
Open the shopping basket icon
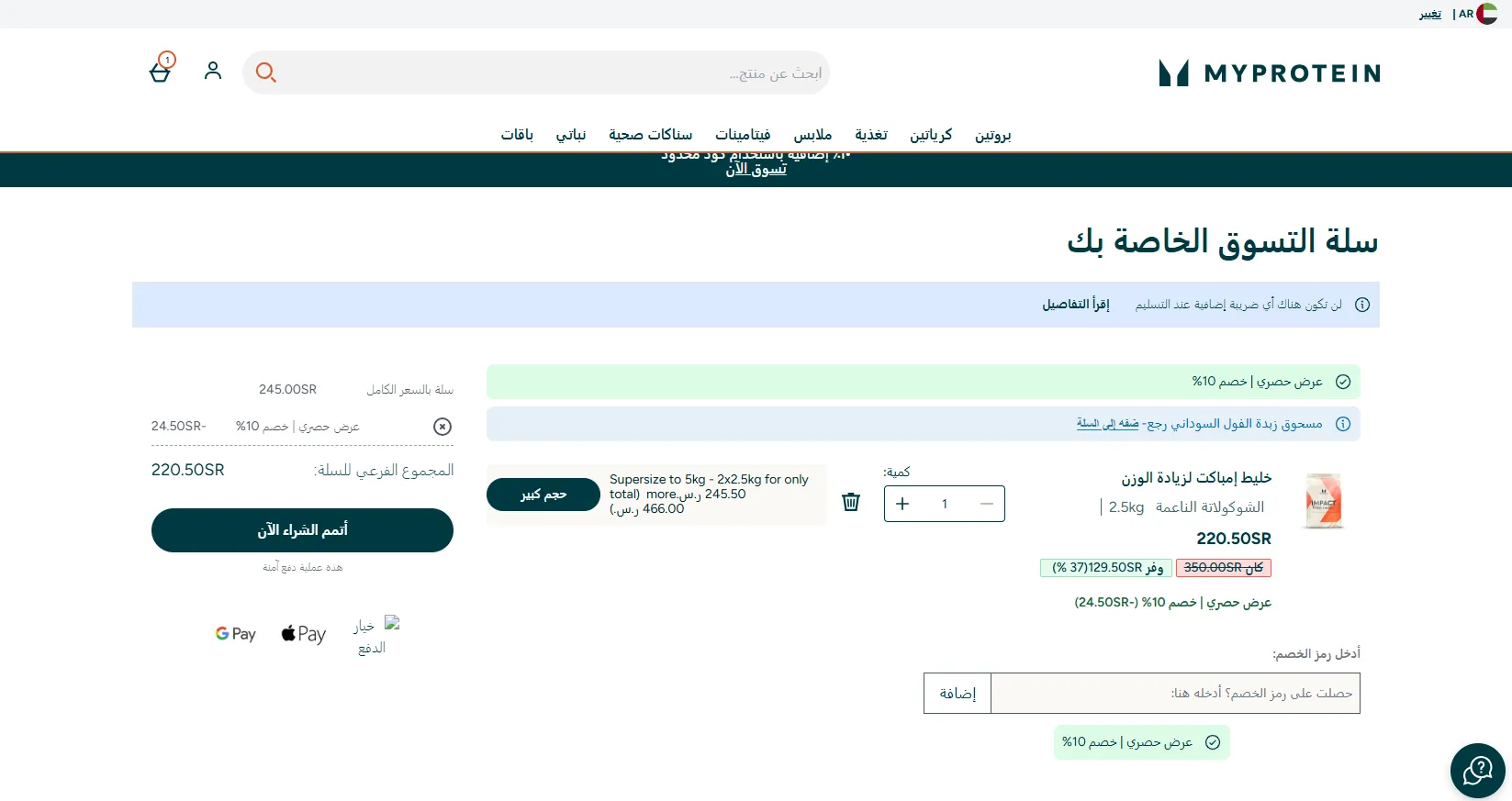coord(161,70)
